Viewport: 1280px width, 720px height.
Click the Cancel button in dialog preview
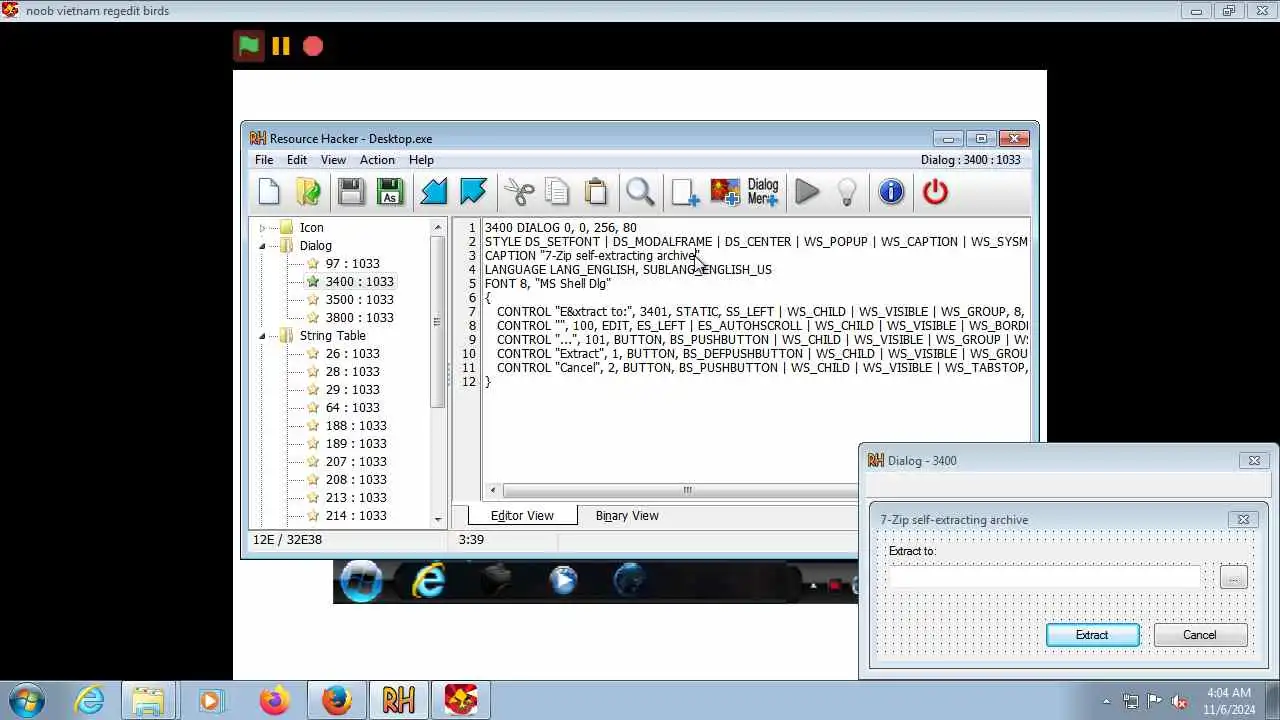(x=1200, y=635)
